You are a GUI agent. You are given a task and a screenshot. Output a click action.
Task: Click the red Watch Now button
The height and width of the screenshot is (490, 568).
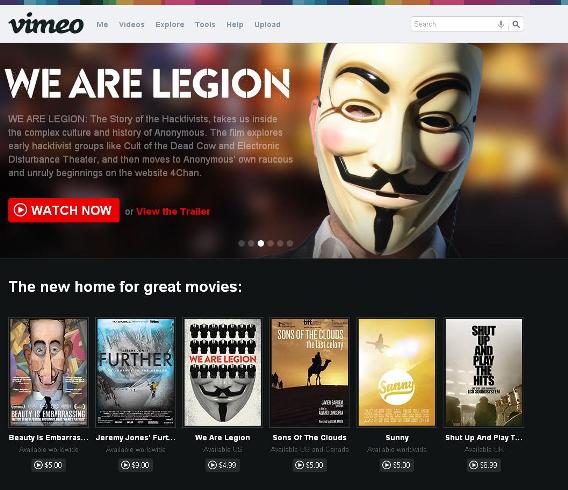64,210
